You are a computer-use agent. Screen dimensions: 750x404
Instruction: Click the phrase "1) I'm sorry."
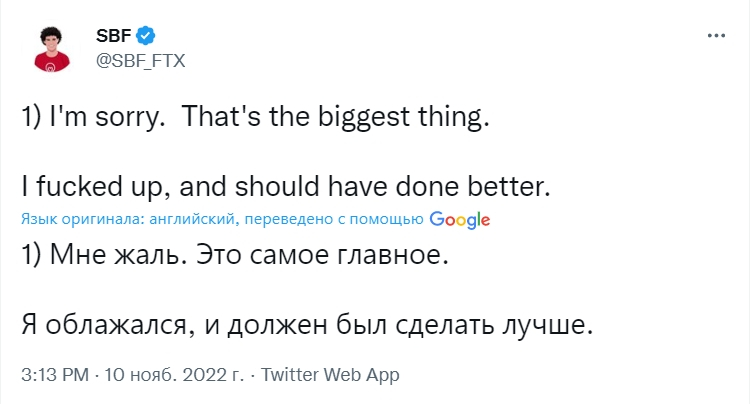click(x=88, y=118)
